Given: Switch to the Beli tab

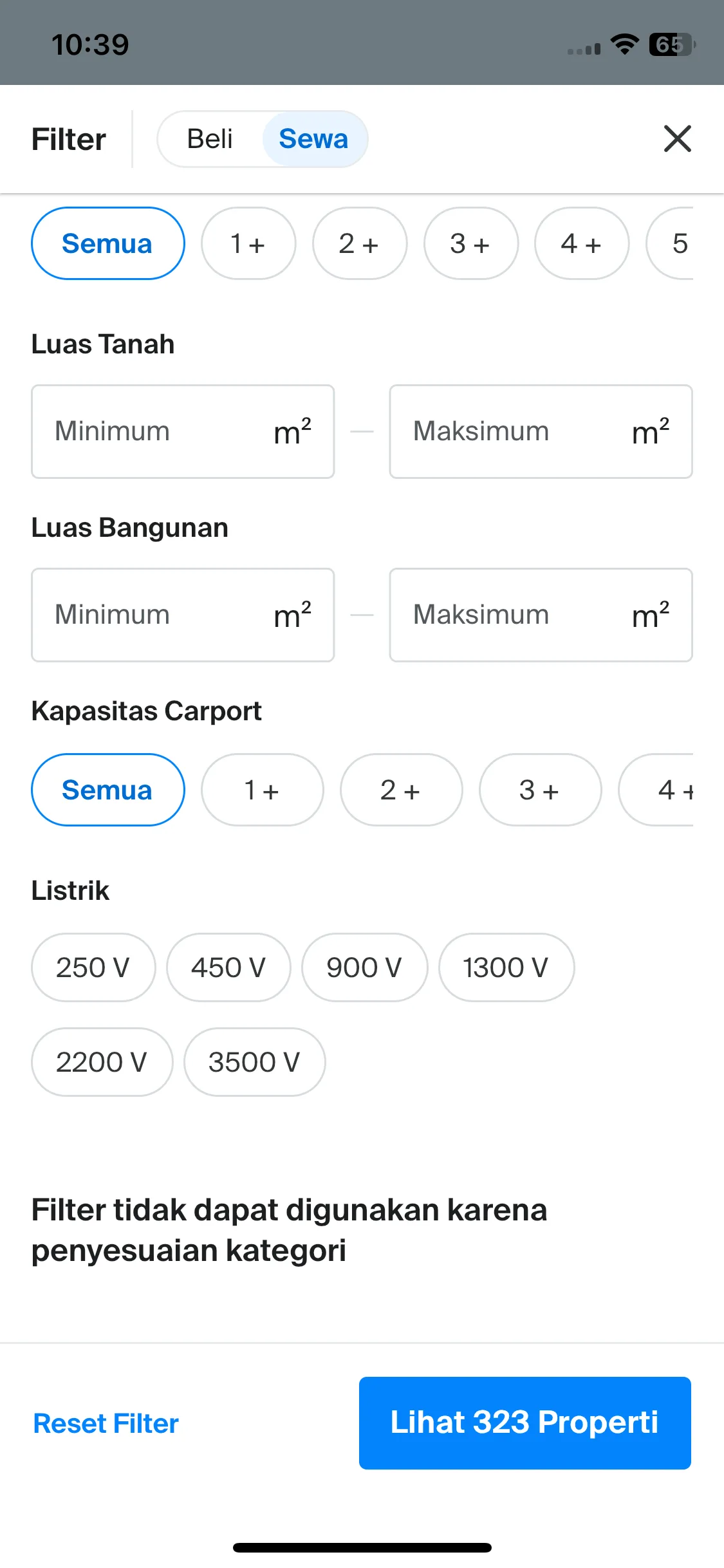Looking at the screenshot, I should (210, 139).
